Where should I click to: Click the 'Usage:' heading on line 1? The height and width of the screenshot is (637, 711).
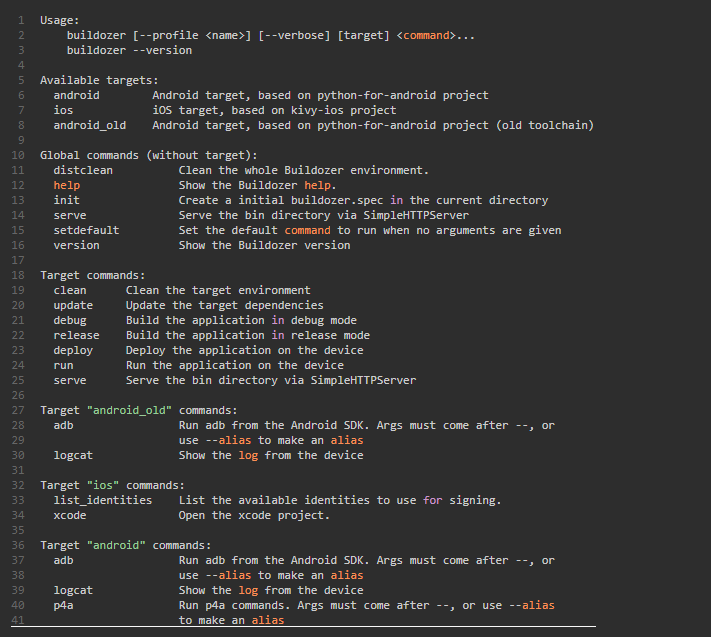point(59,20)
